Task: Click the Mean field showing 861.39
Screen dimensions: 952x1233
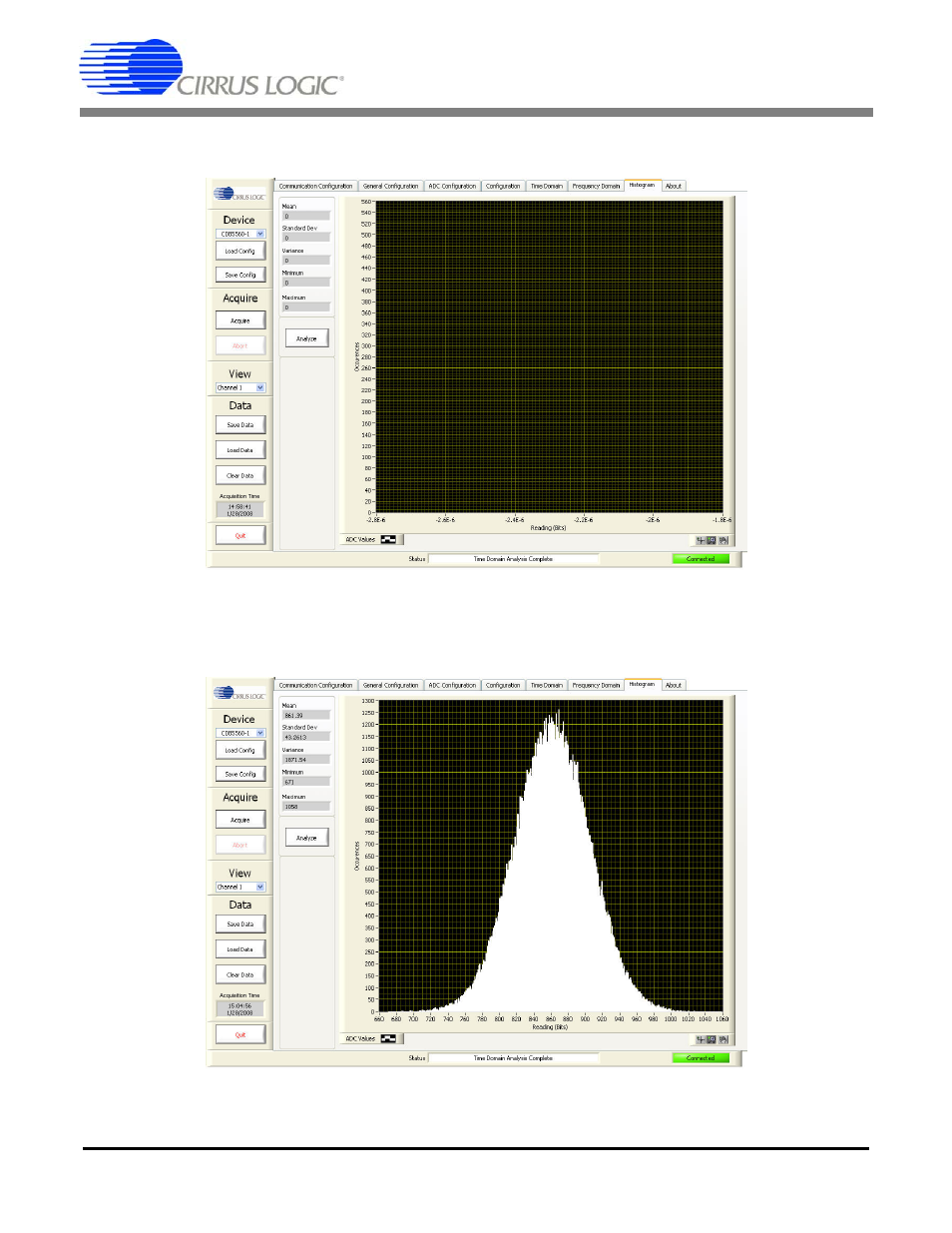Action: [305, 715]
